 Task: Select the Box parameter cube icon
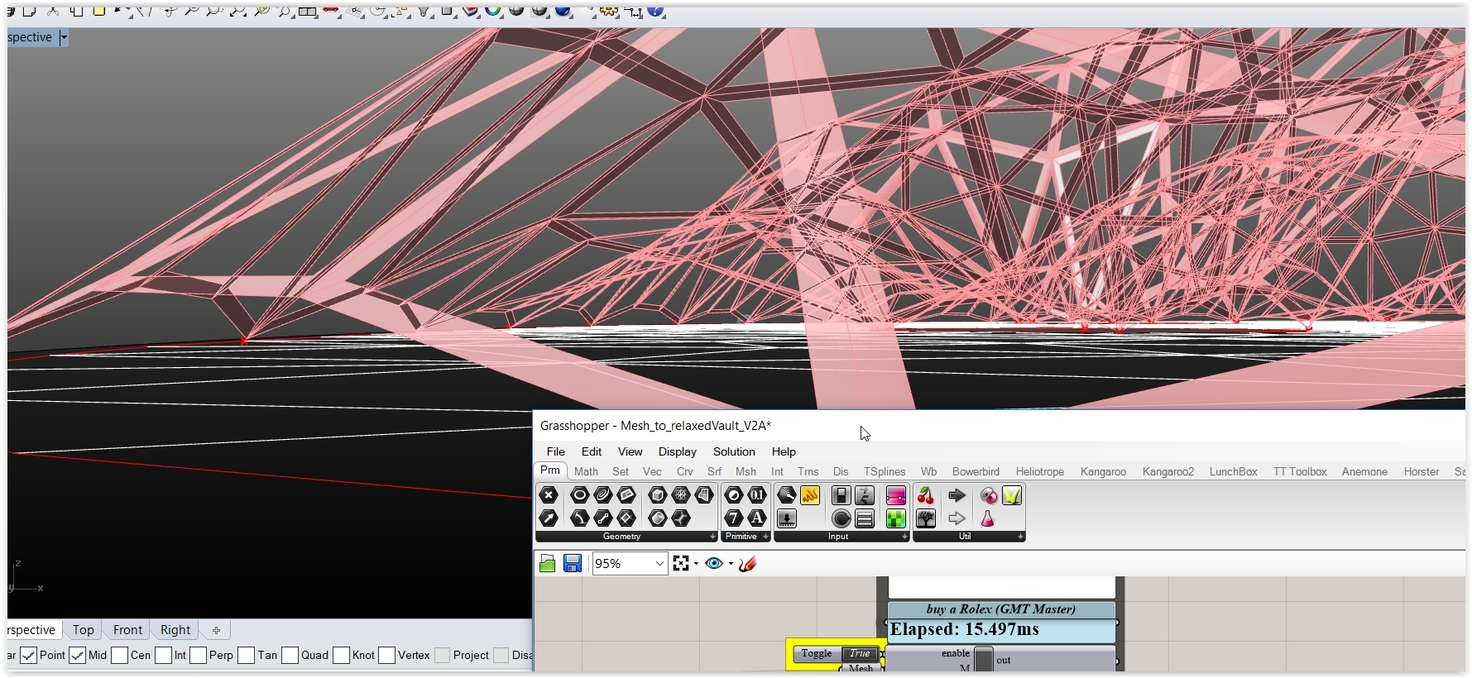(x=657, y=495)
